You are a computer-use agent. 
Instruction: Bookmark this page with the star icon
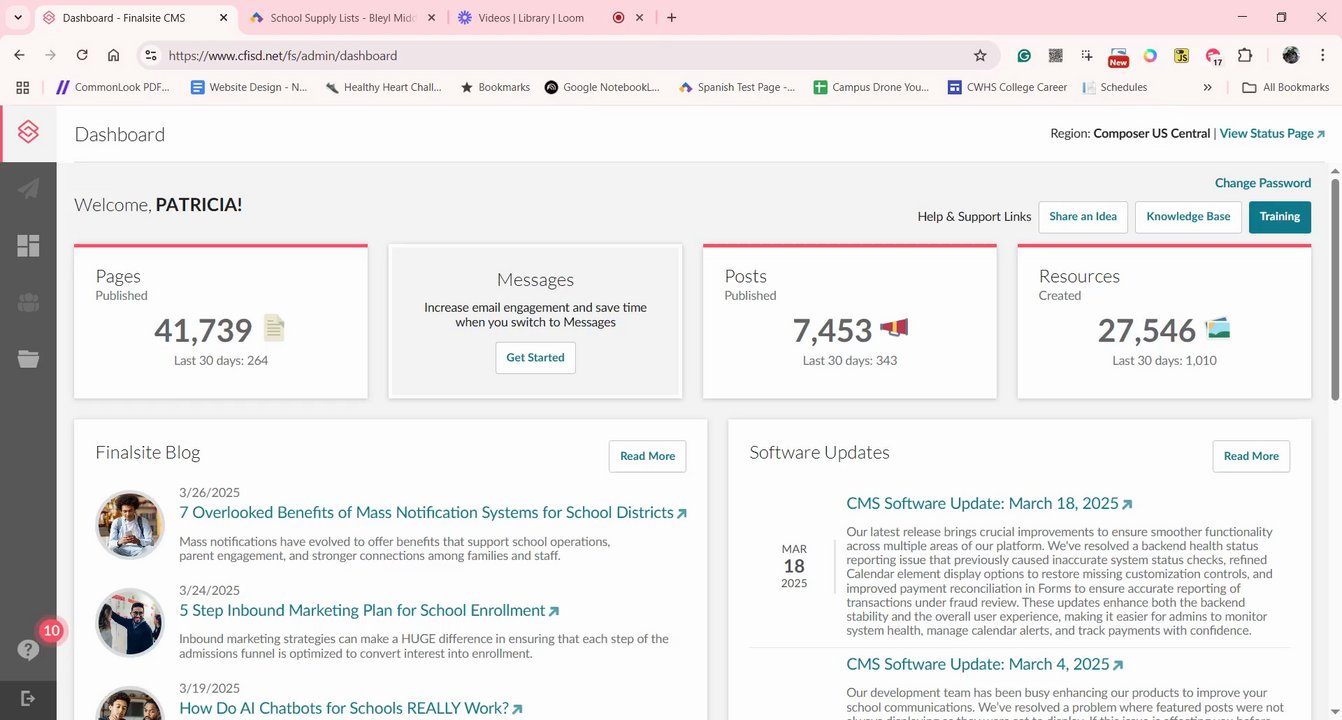pyautogui.click(x=980, y=56)
